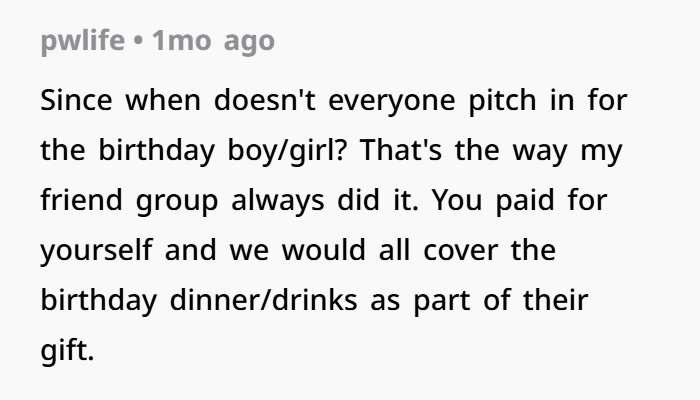Click the word yourself in the comment
The height and width of the screenshot is (400, 700).
96,250
